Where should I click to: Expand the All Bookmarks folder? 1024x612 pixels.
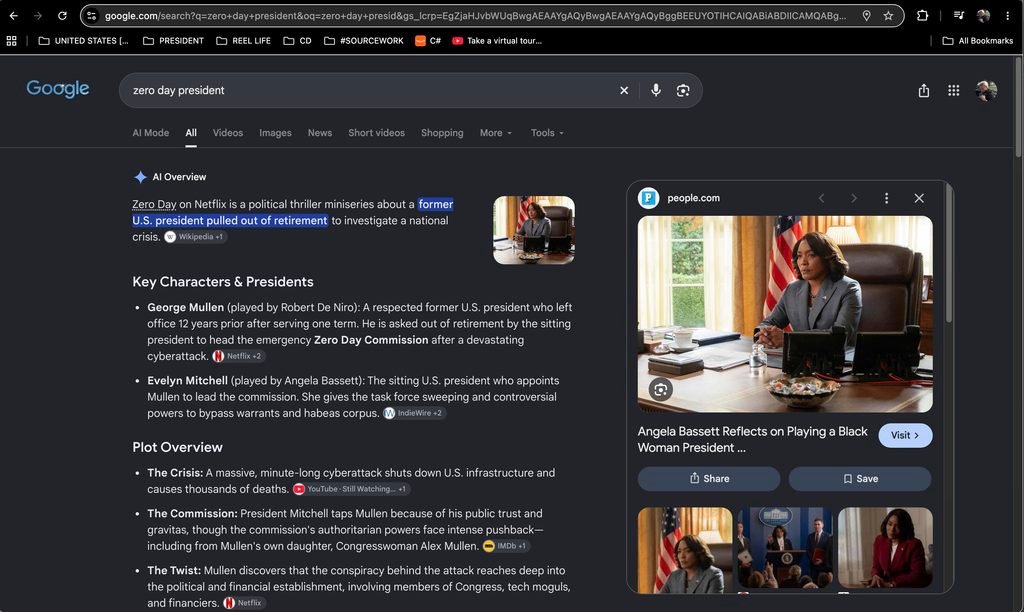tap(978, 40)
